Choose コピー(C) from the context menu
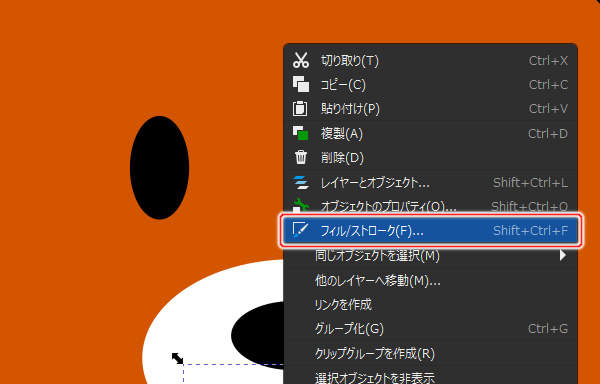Screen dimensions: 600x384 [x=430, y=85]
